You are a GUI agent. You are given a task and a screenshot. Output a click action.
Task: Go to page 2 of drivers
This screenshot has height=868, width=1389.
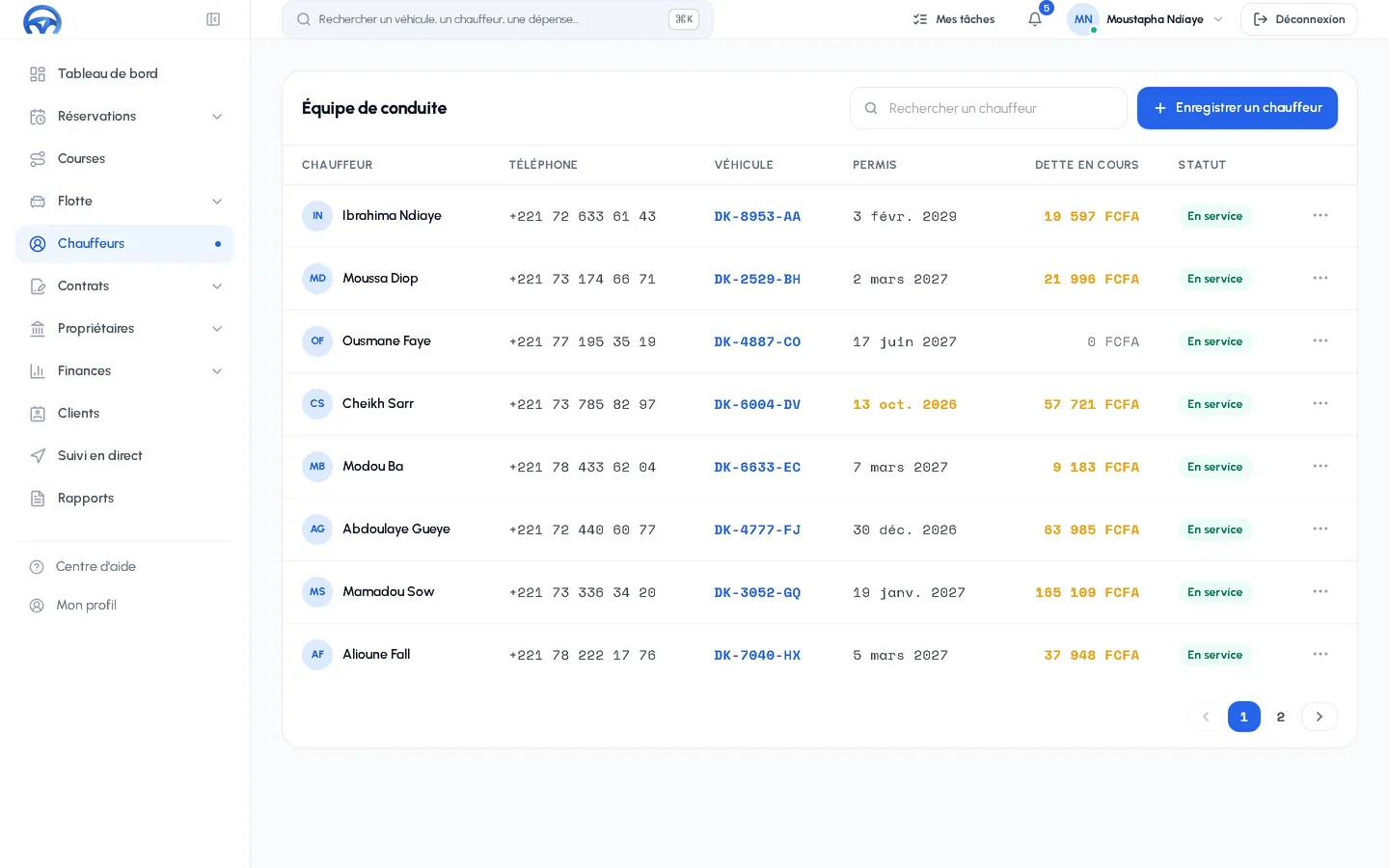click(1280, 717)
